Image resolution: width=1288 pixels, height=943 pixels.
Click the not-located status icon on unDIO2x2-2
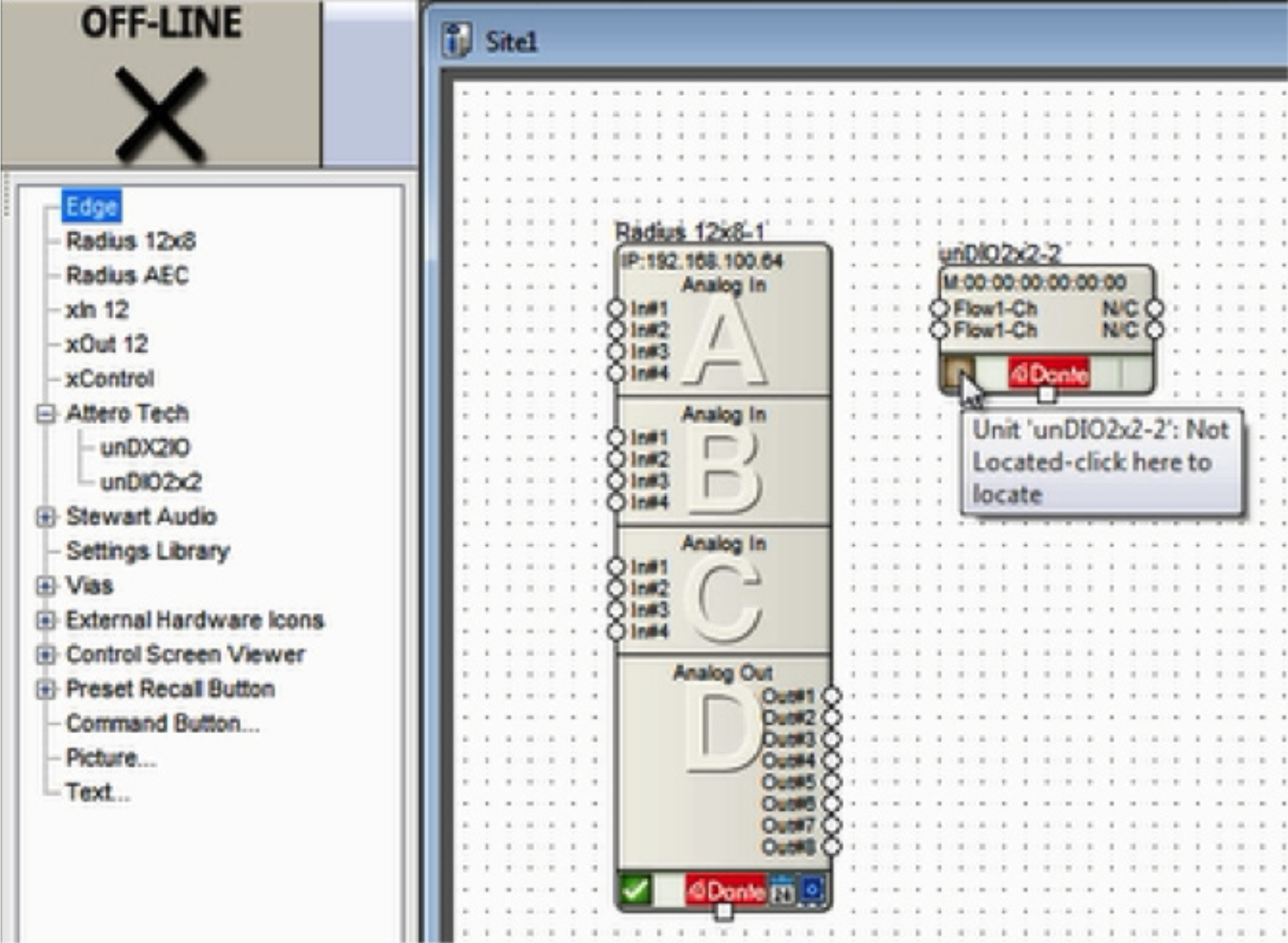[x=957, y=375]
